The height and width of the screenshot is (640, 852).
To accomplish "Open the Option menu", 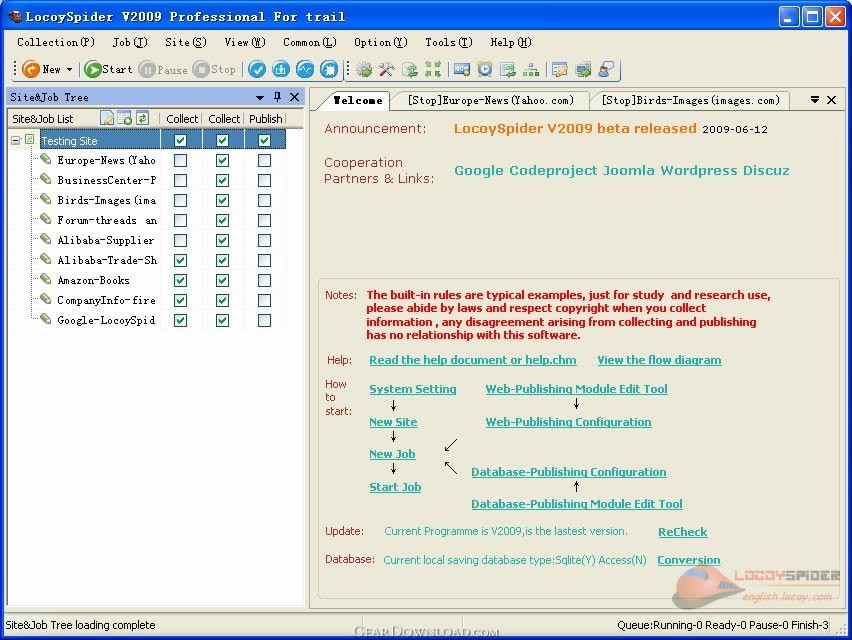I will coord(380,42).
